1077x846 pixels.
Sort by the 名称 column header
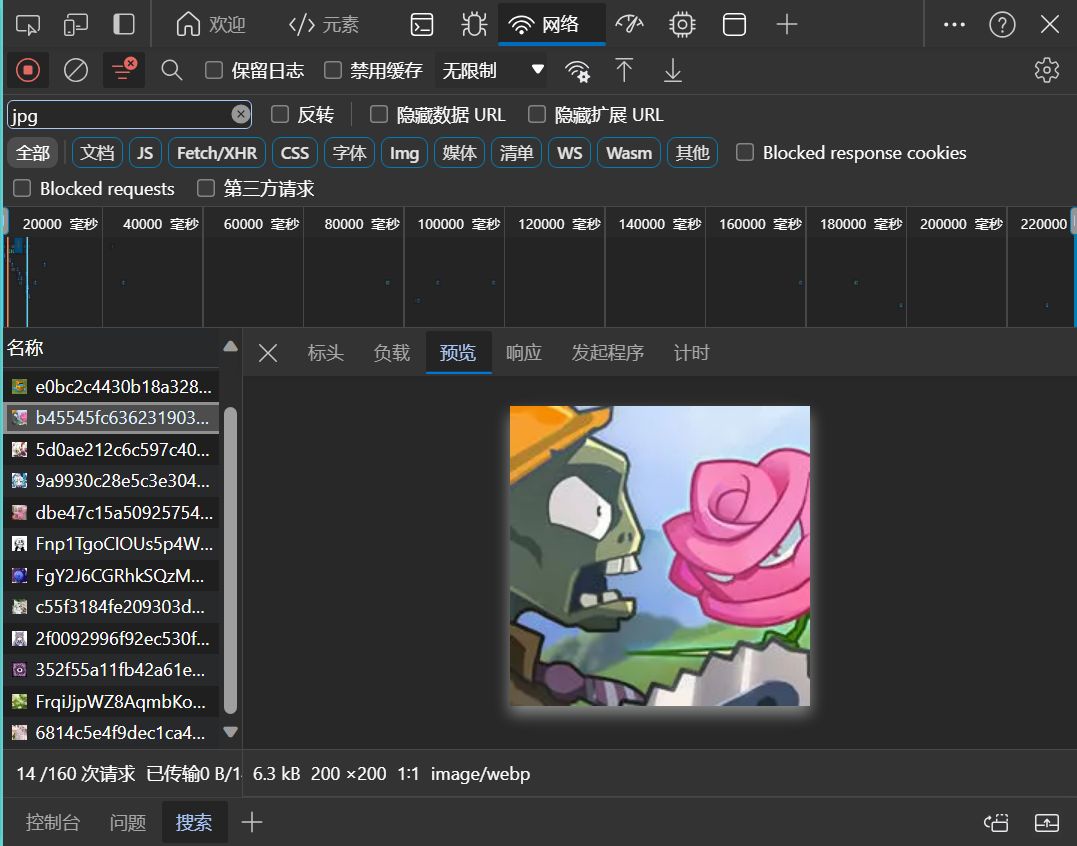click(x=113, y=348)
